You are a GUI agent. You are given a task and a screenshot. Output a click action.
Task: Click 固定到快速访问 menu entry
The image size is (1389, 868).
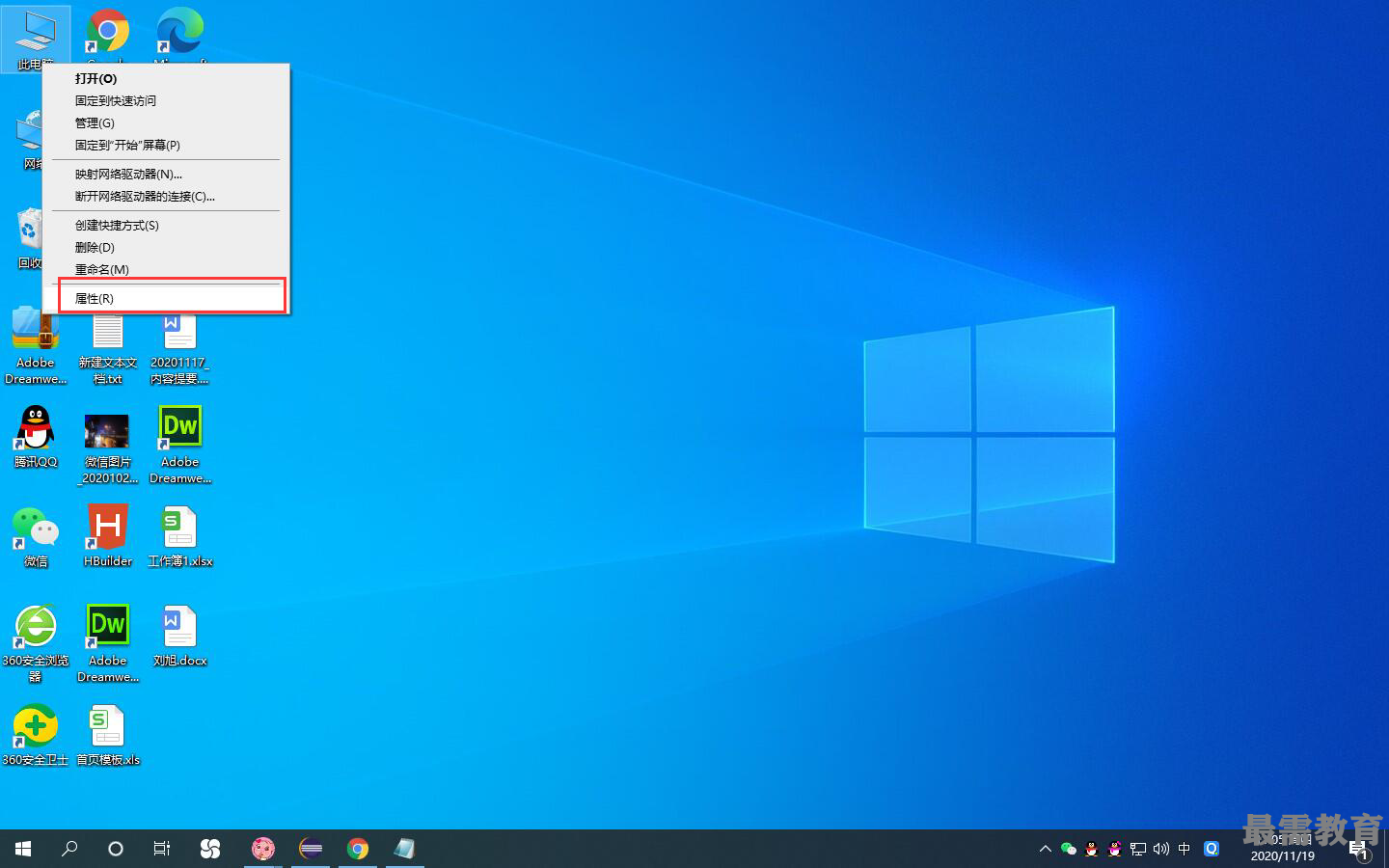pyautogui.click(x=166, y=101)
